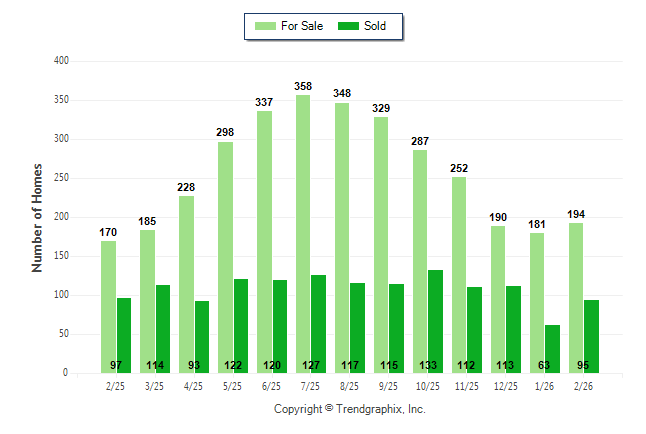The width and height of the screenshot is (646, 434).
Task: Click the 10/25 Sold bar showing 133
Action: coord(436,321)
